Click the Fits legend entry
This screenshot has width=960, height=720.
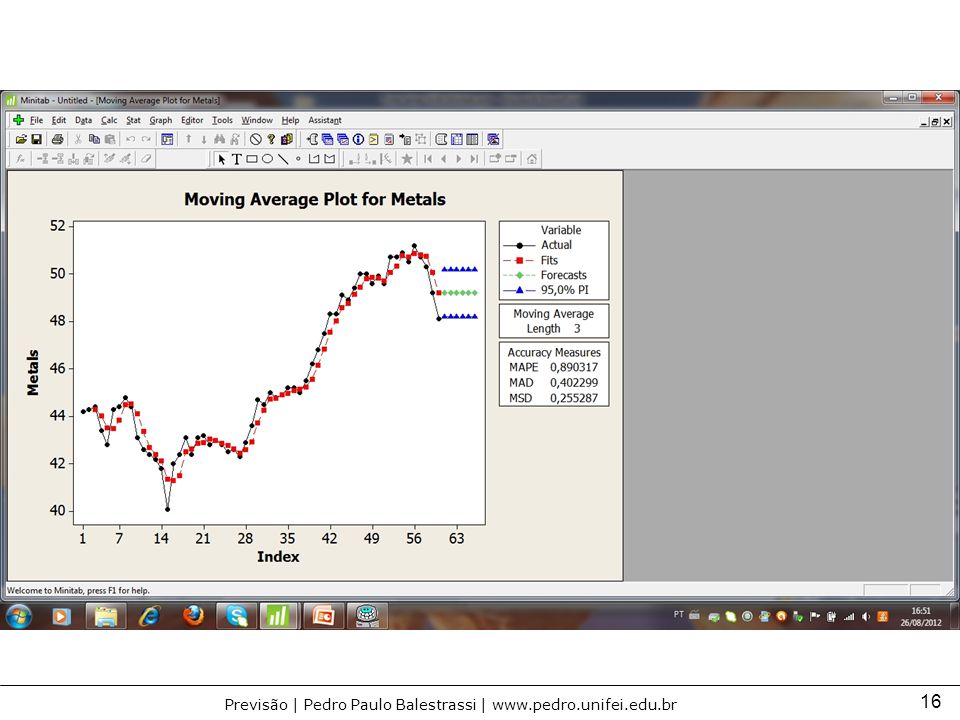pos(549,260)
